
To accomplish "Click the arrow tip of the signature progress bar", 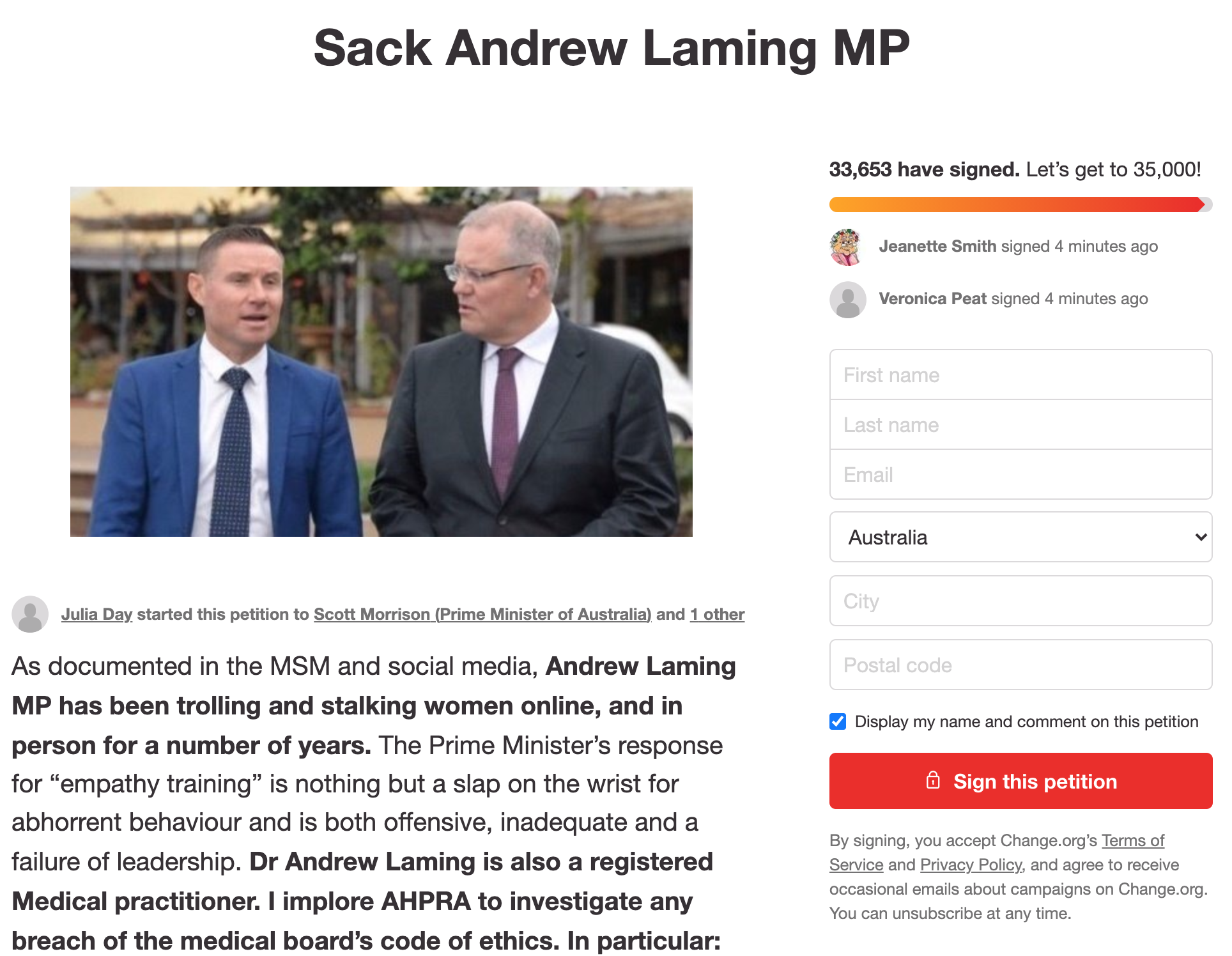I will (x=1201, y=204).
